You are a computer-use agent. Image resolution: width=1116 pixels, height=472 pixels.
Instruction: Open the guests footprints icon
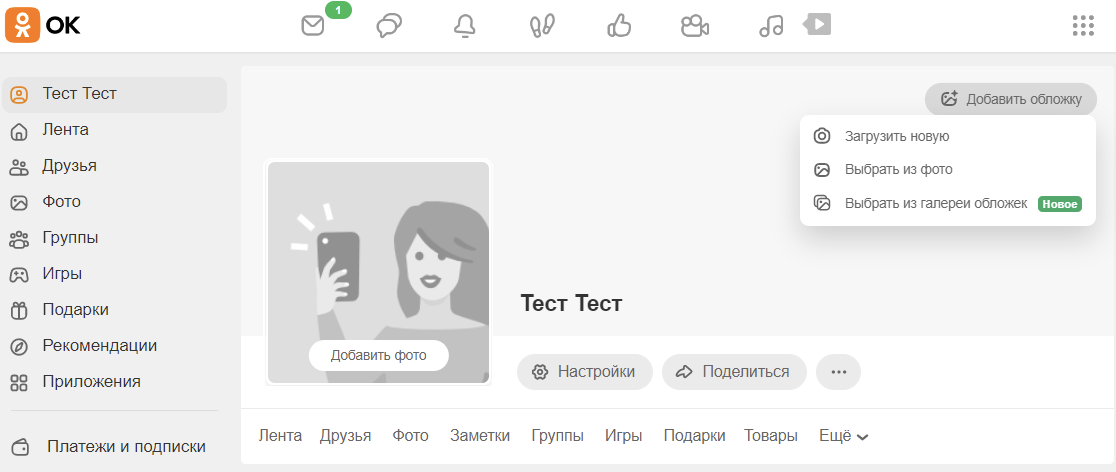pyautogui.click(x=542, y=26)
